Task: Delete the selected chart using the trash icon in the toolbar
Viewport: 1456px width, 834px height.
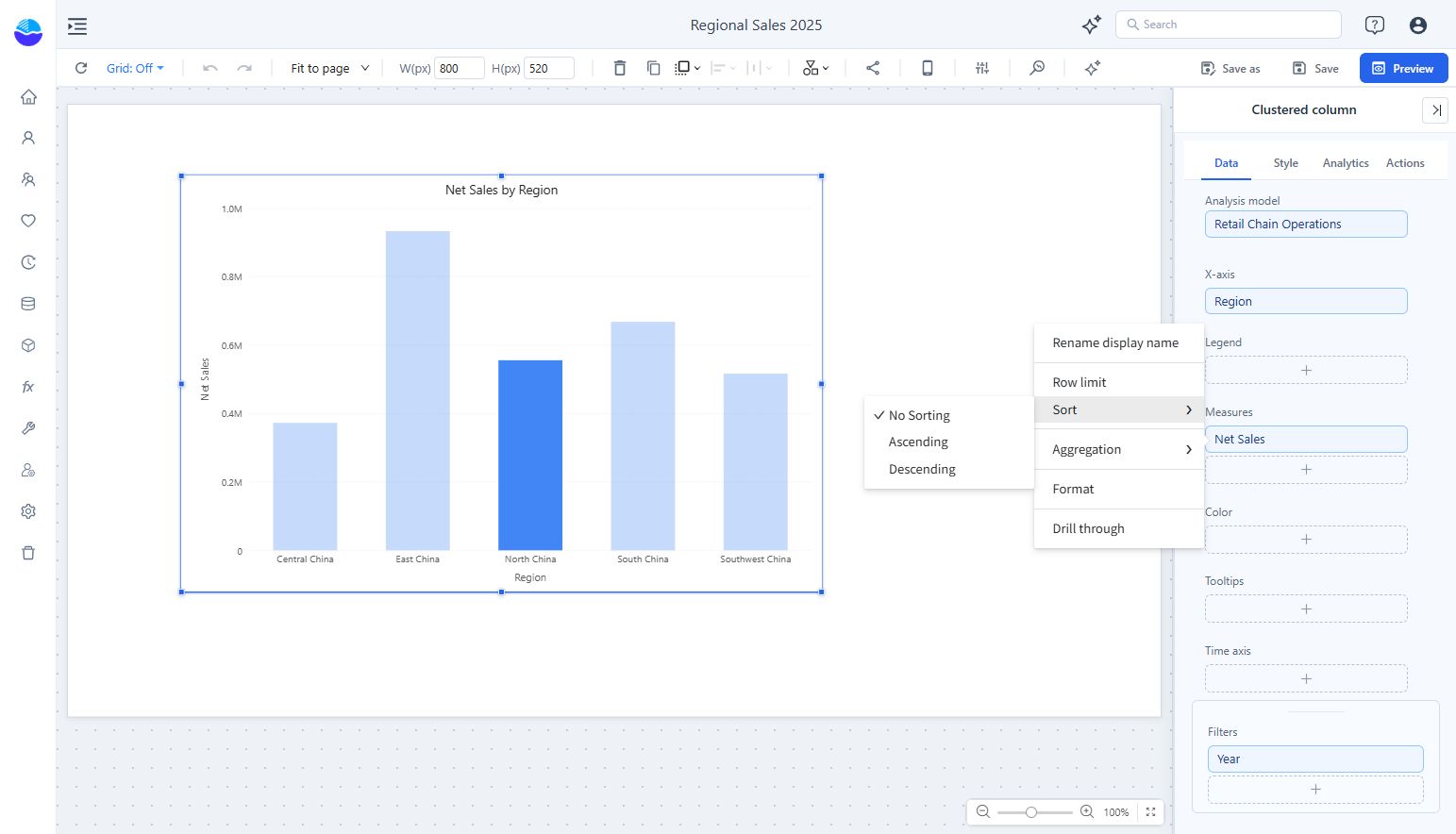Action: point(620,68)
